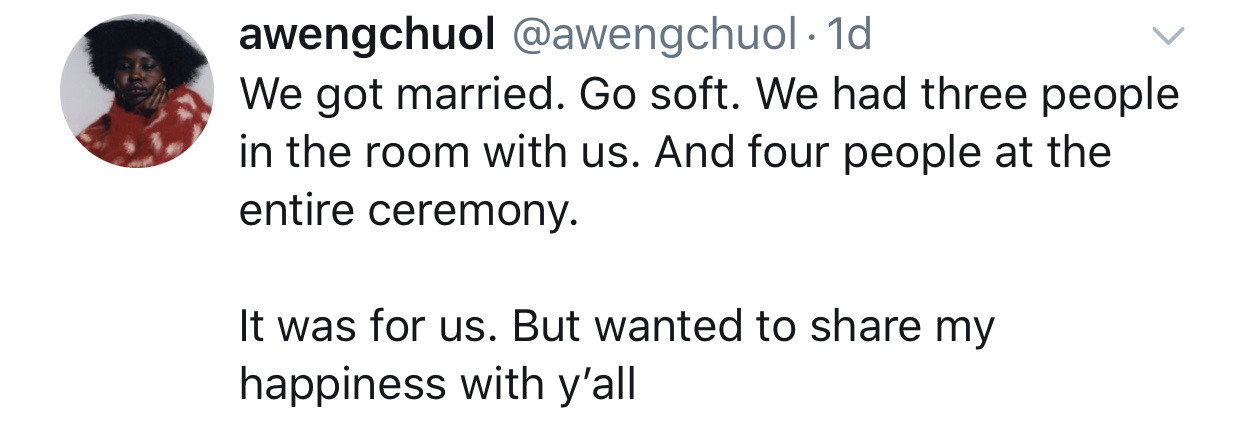The width and height of the screenshot is (1242, 422).
Task: Click the red sweater in the avatar
Action: (140, 135)
